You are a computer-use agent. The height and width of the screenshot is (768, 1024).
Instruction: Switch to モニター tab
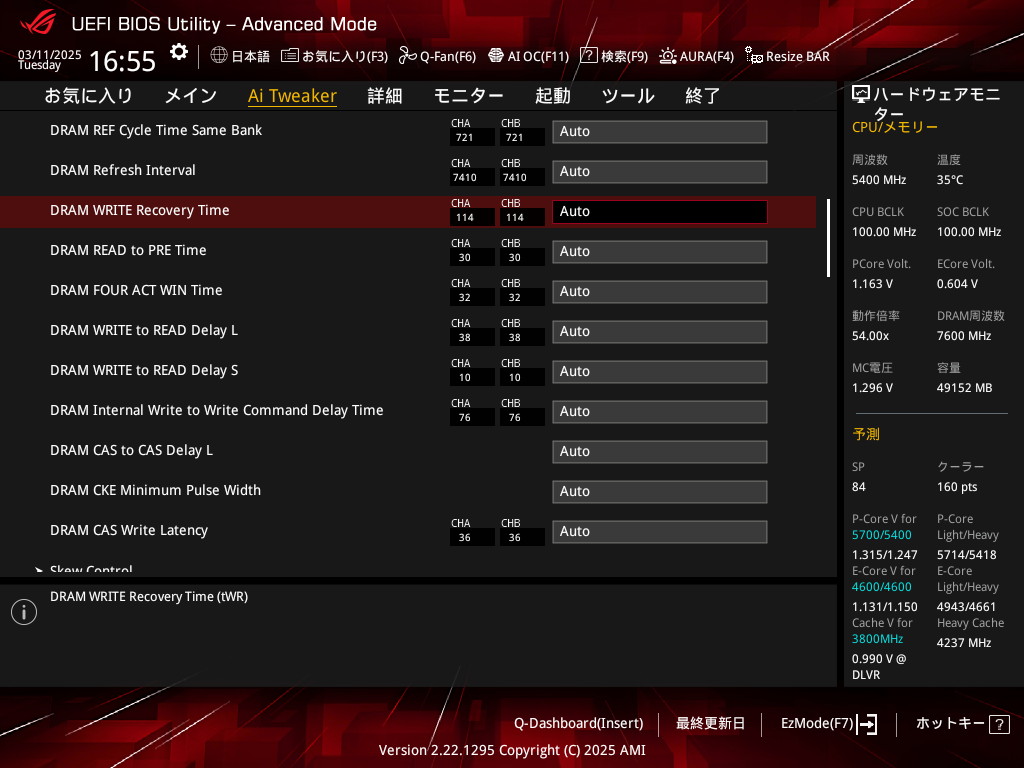coord(468,96)
